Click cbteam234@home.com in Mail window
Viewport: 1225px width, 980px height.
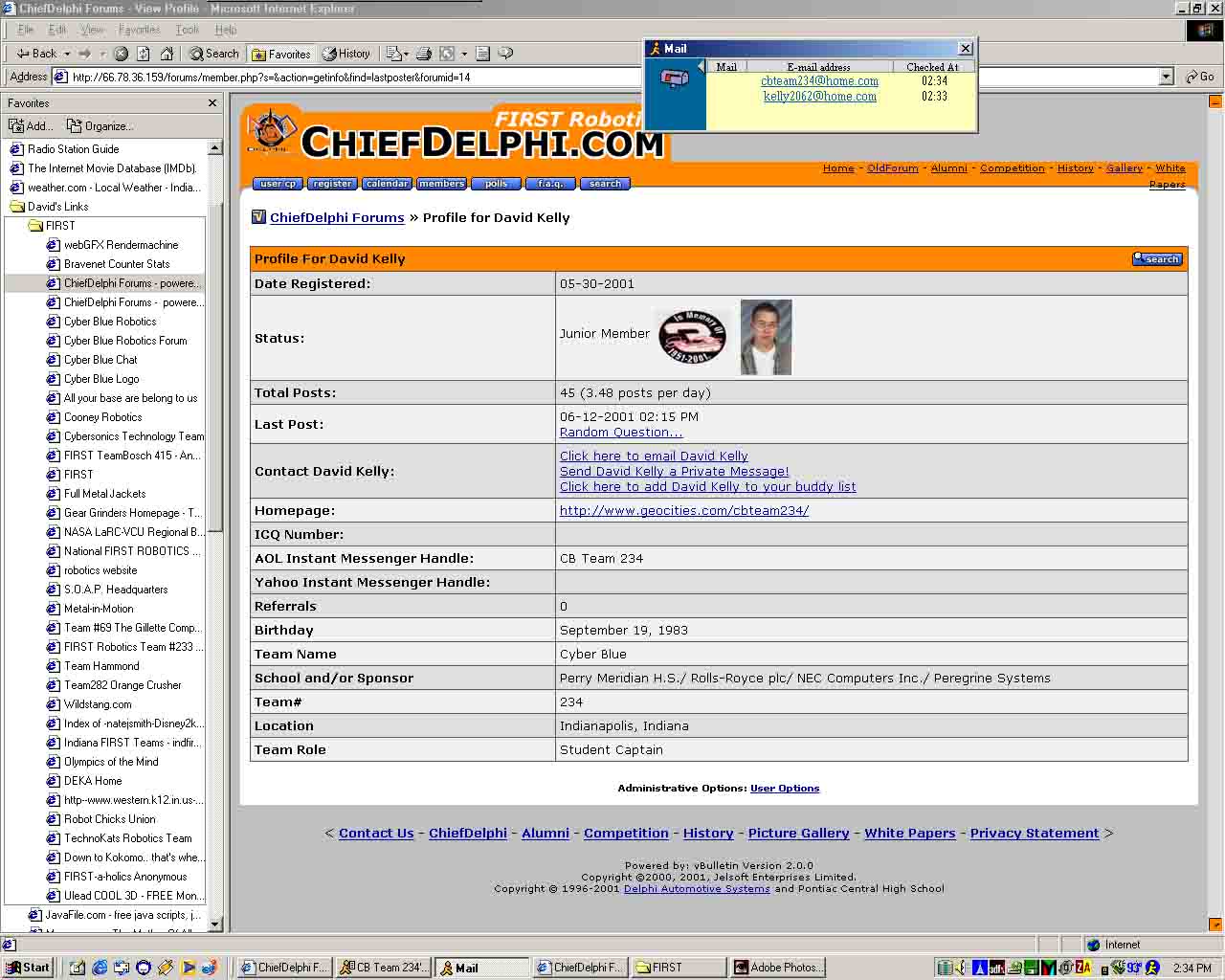[820, 81]
